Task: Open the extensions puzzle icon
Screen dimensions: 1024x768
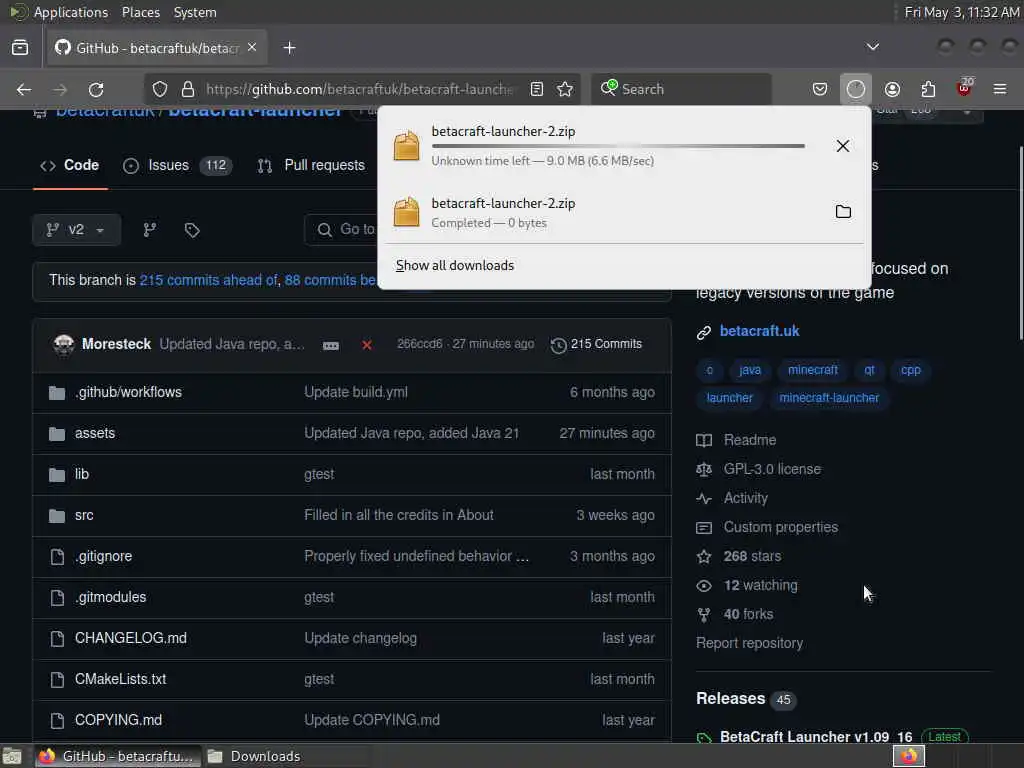Action: pyautogui.click(x=928, y=89)
